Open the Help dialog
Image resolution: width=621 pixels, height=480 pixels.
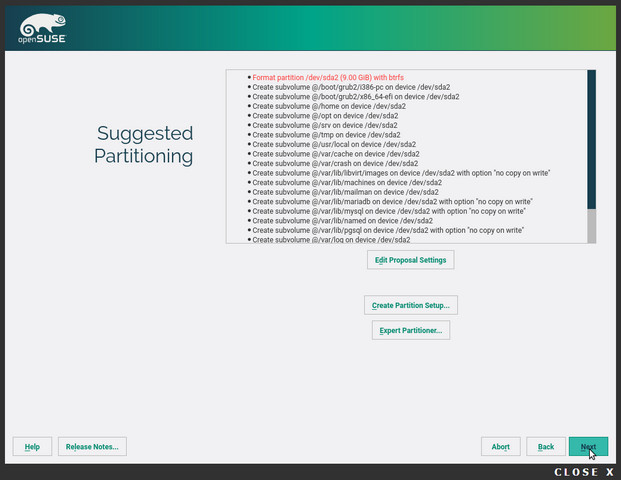32,447
